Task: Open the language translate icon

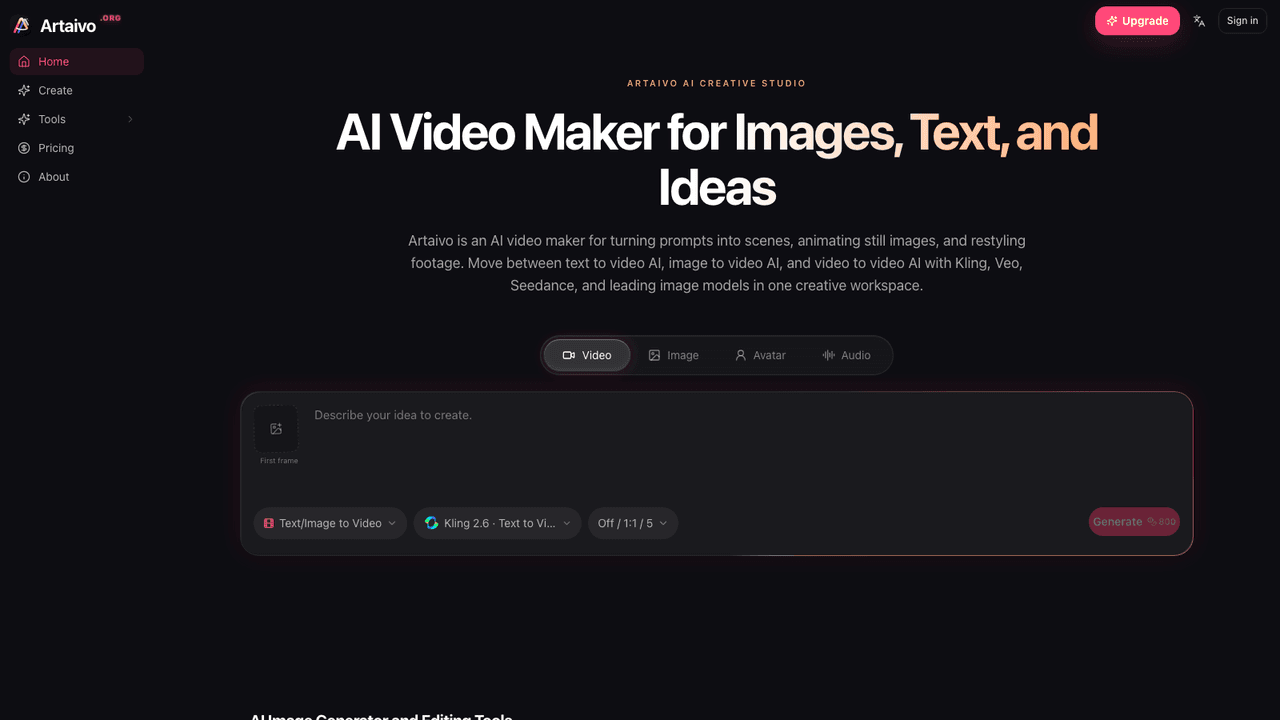Action: [1199, 21]
